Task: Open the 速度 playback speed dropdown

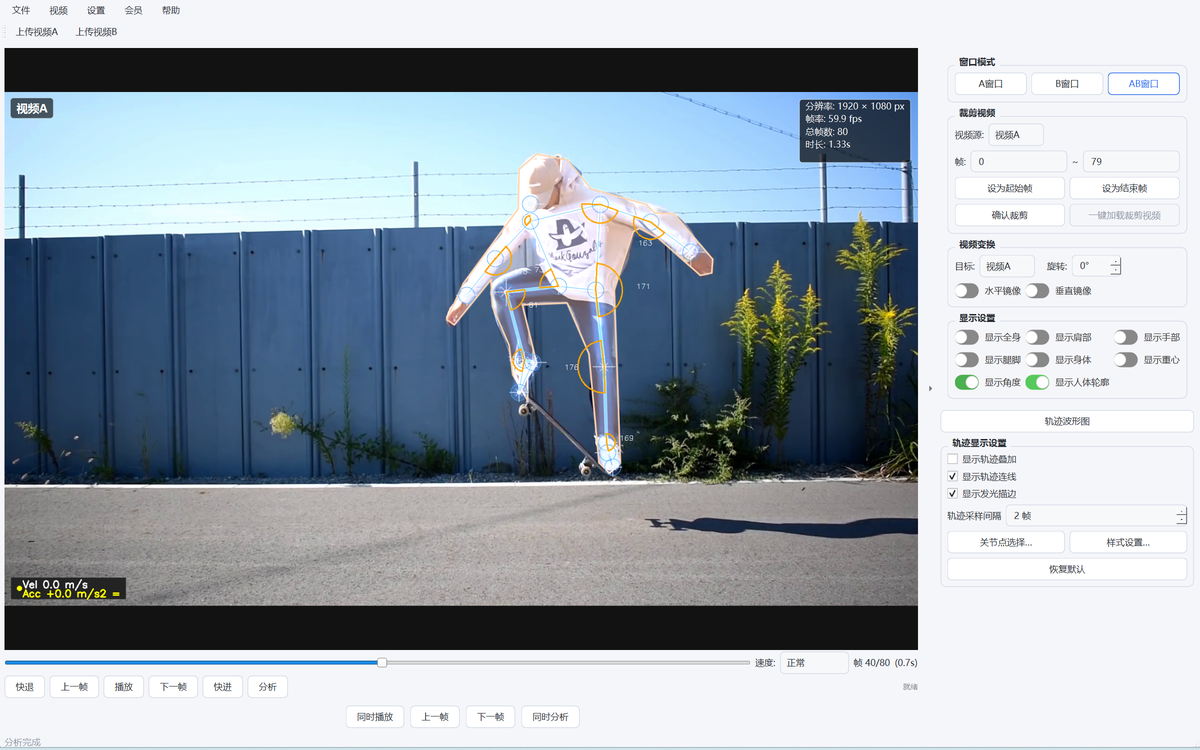Action: (814, 663)
